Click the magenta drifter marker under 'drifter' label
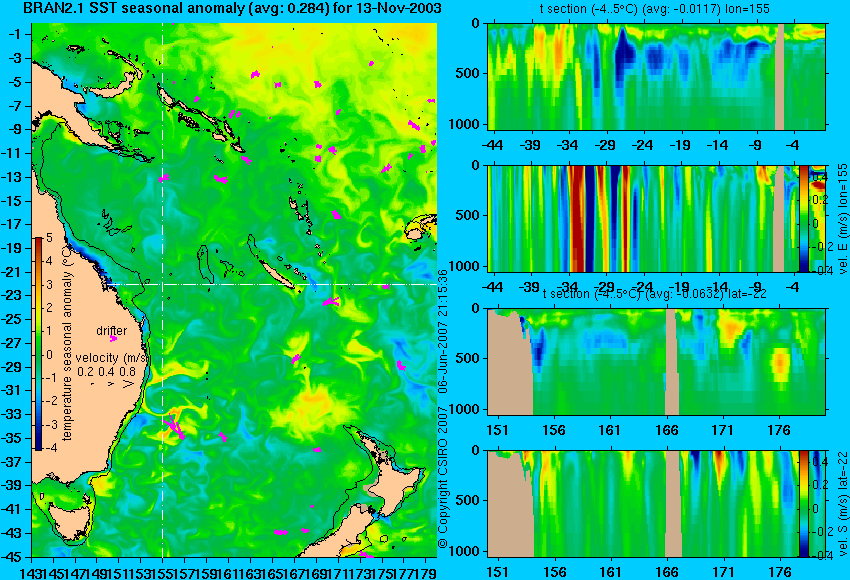This screenshot has height=580, width=850. click(x=113, y=339)
